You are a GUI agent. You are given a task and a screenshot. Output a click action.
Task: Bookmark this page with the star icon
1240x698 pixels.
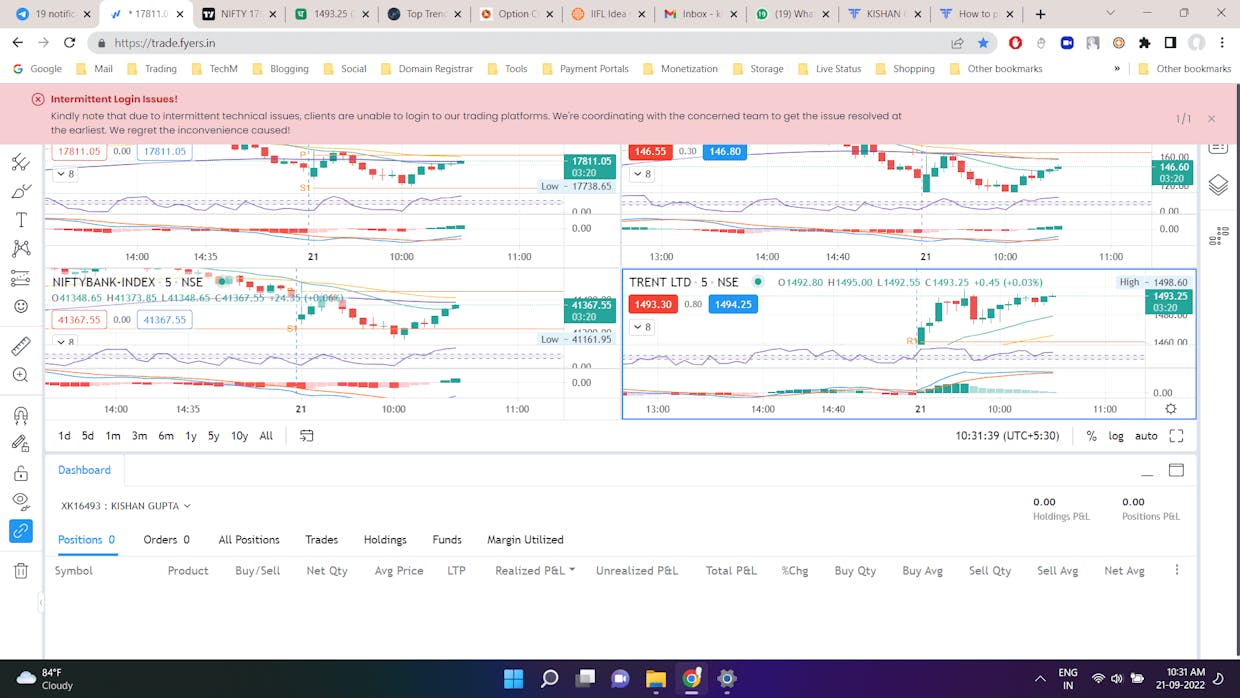983,43
